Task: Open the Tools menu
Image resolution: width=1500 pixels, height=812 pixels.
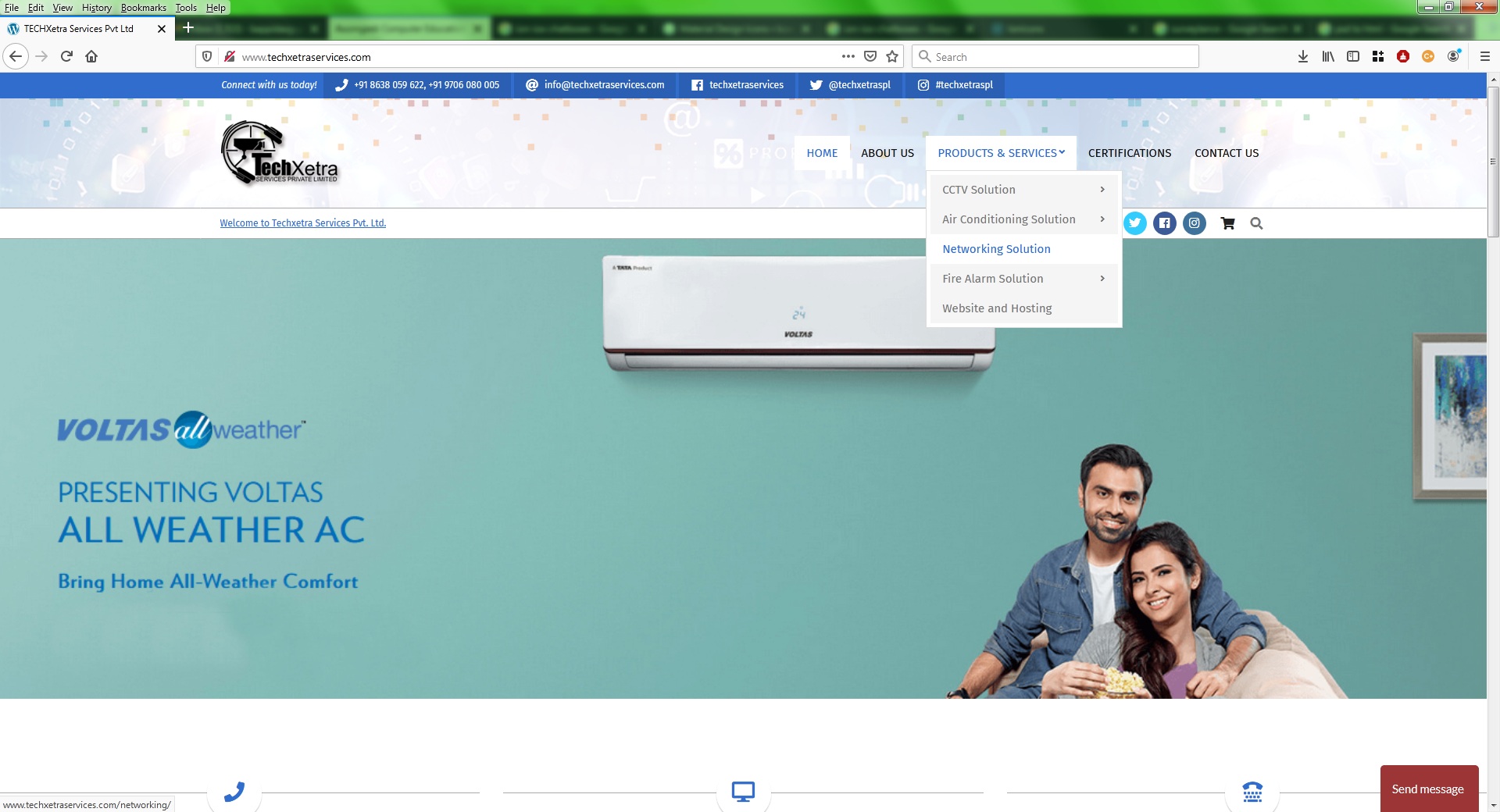Action: click(186, 7)
